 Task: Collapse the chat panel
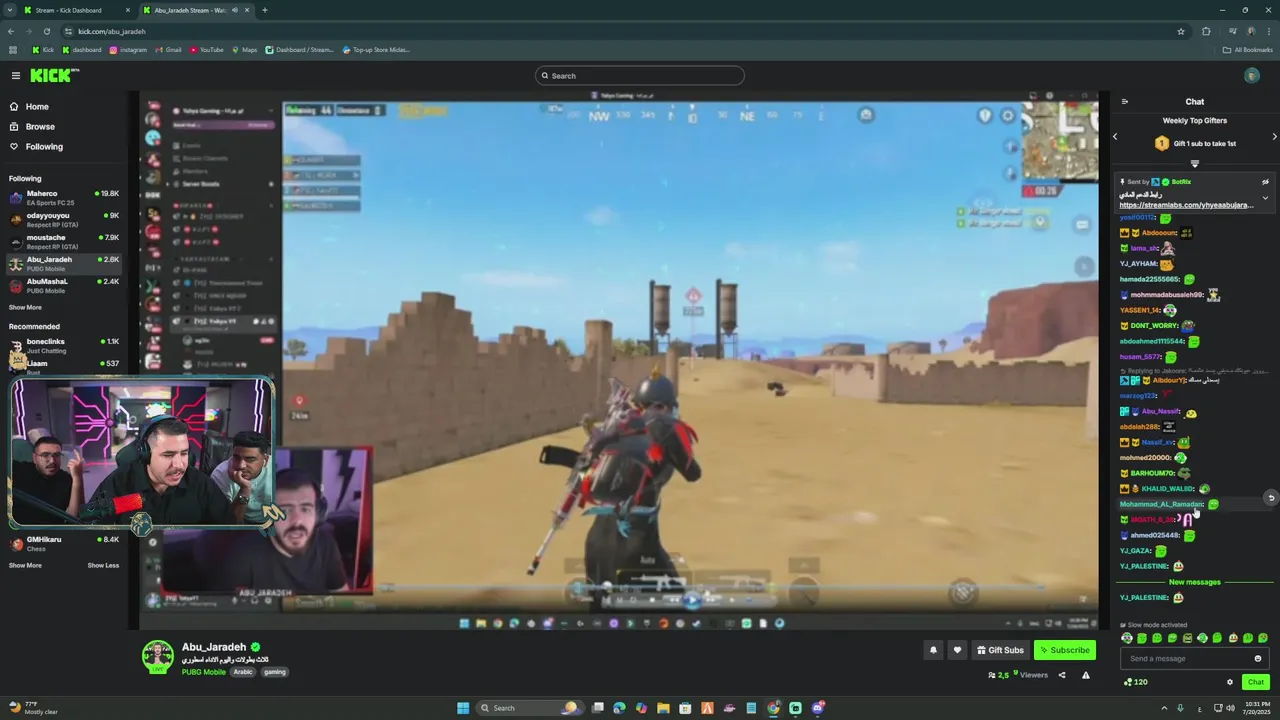click(1125, 102)
